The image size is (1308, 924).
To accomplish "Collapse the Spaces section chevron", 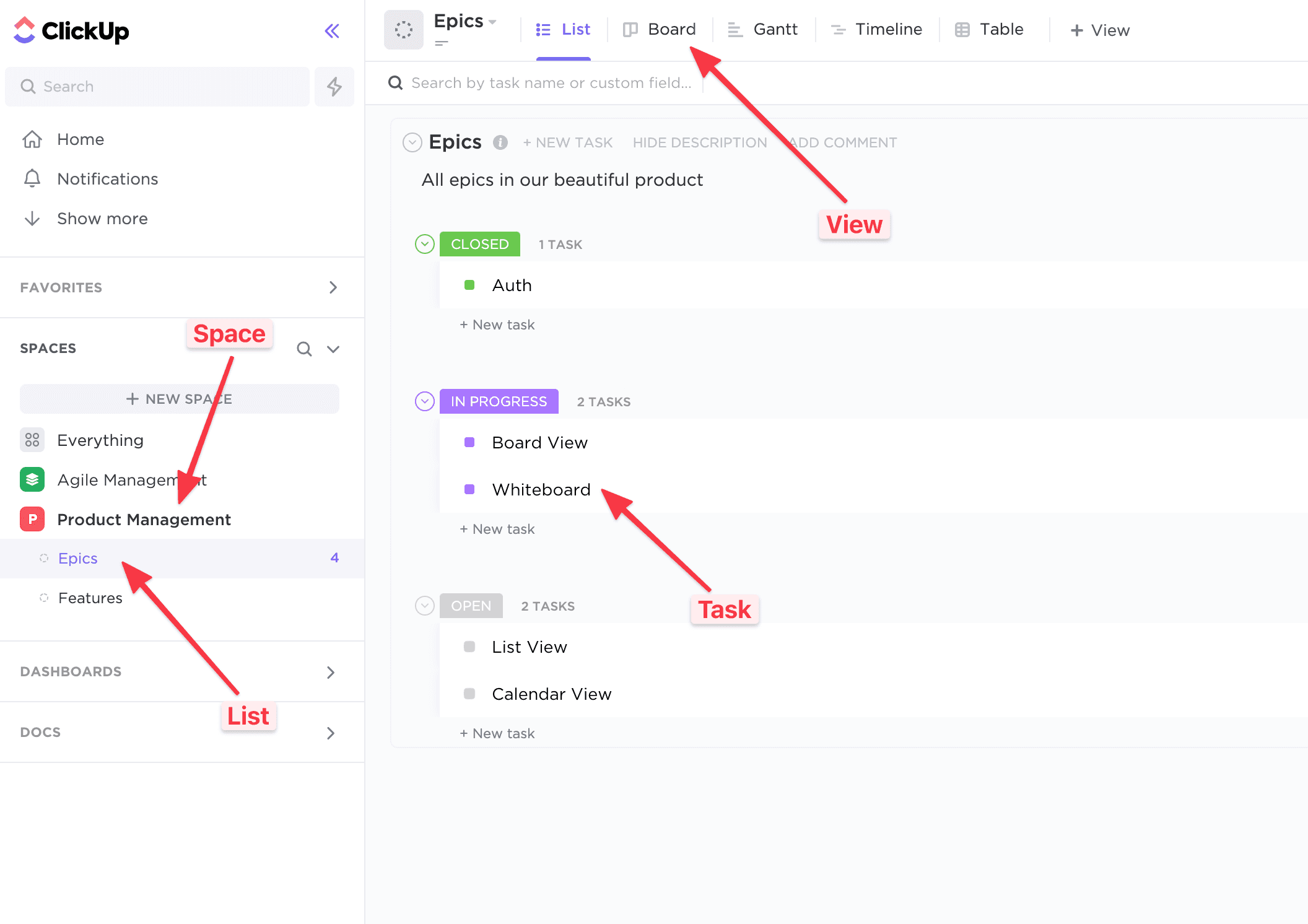I will 333,349.
